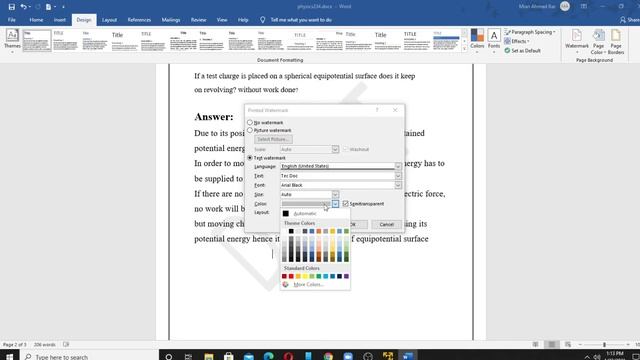640x360 pixels.
Task: Switch to the Insert tab
Action: tap(60, 20)
